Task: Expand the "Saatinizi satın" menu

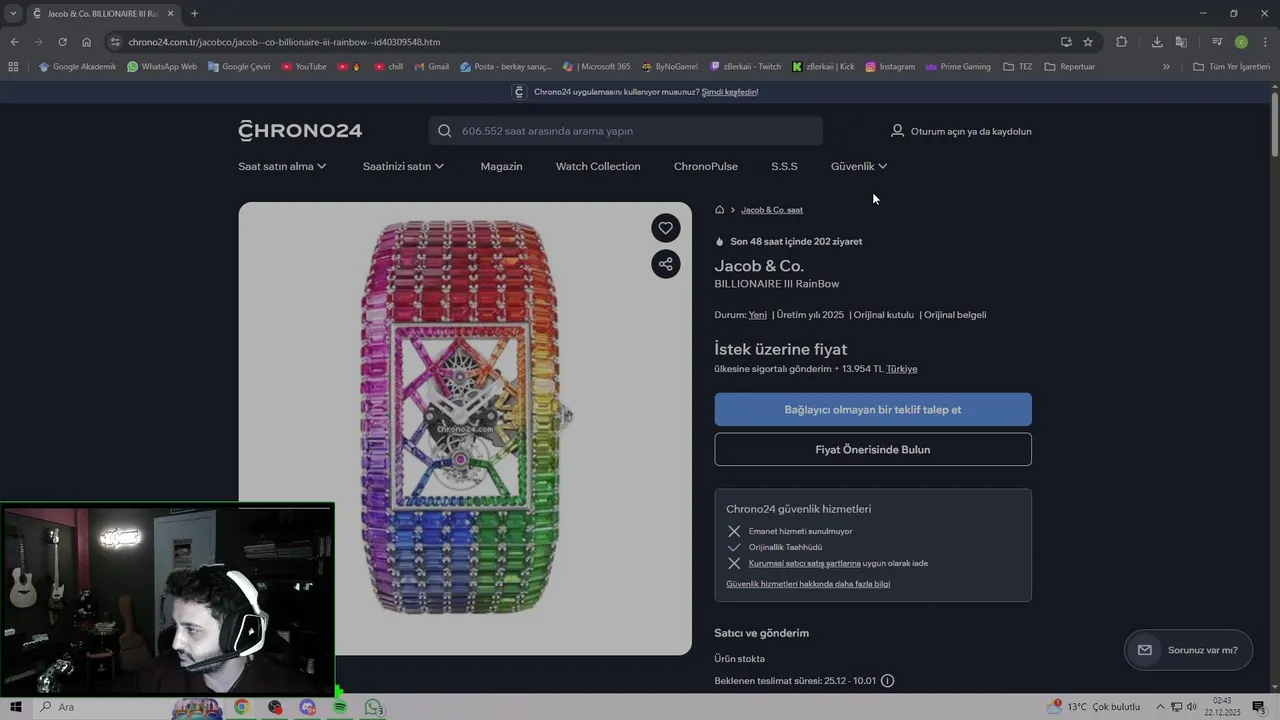Action: pos(403,166)
